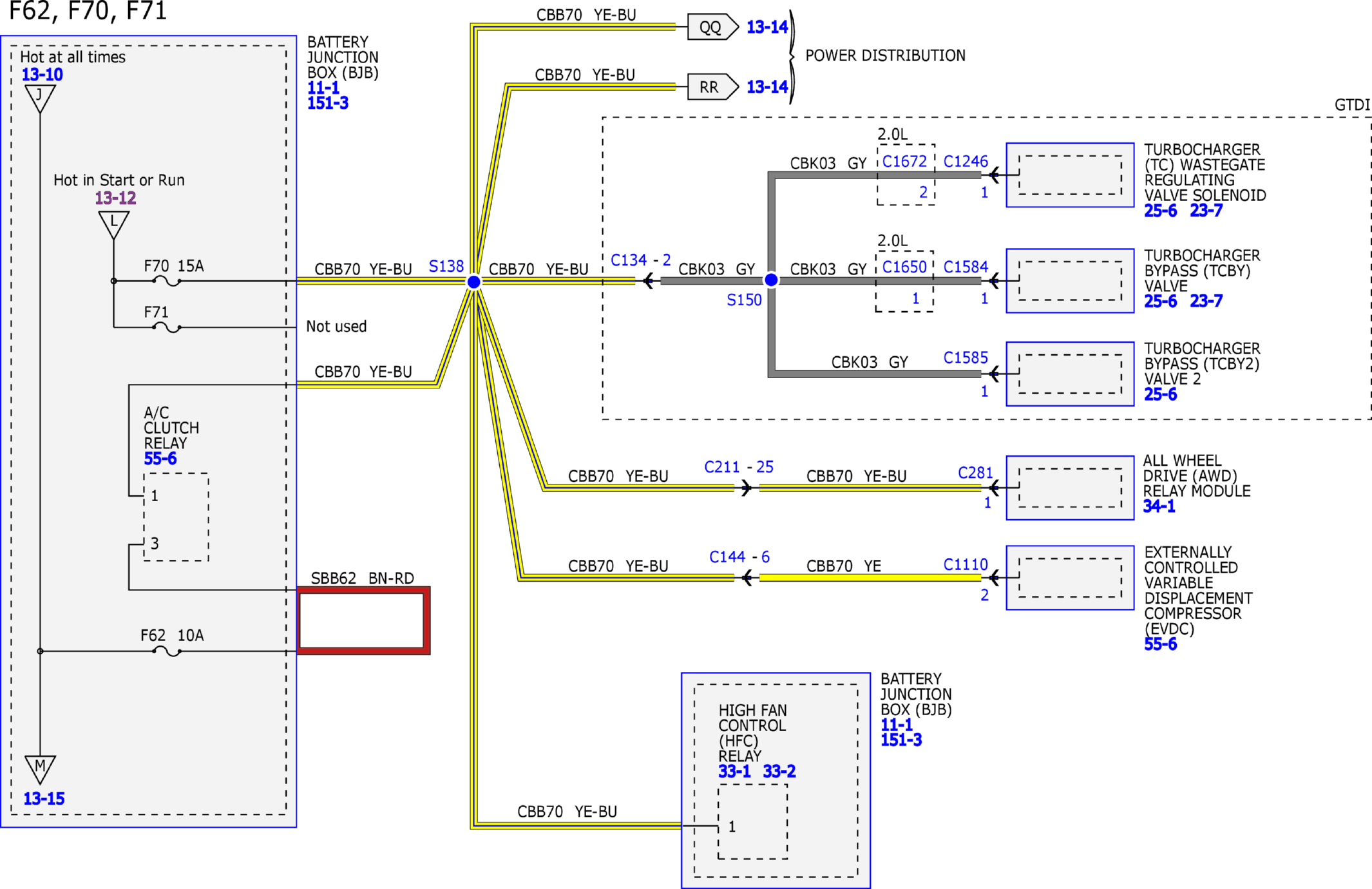
Task: Open the 33-1 HFC relay link
Action: 735,772
